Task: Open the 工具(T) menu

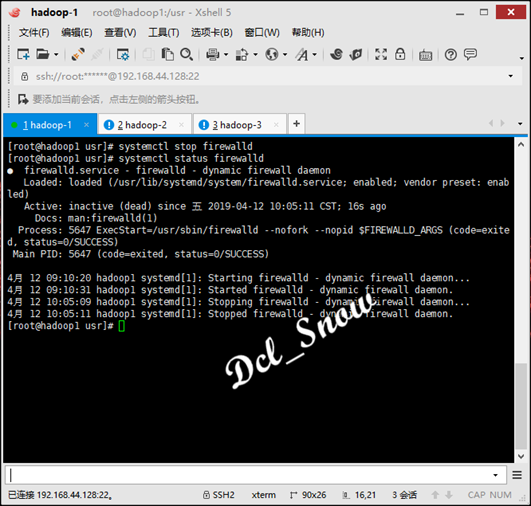Action: coord(164,33)
